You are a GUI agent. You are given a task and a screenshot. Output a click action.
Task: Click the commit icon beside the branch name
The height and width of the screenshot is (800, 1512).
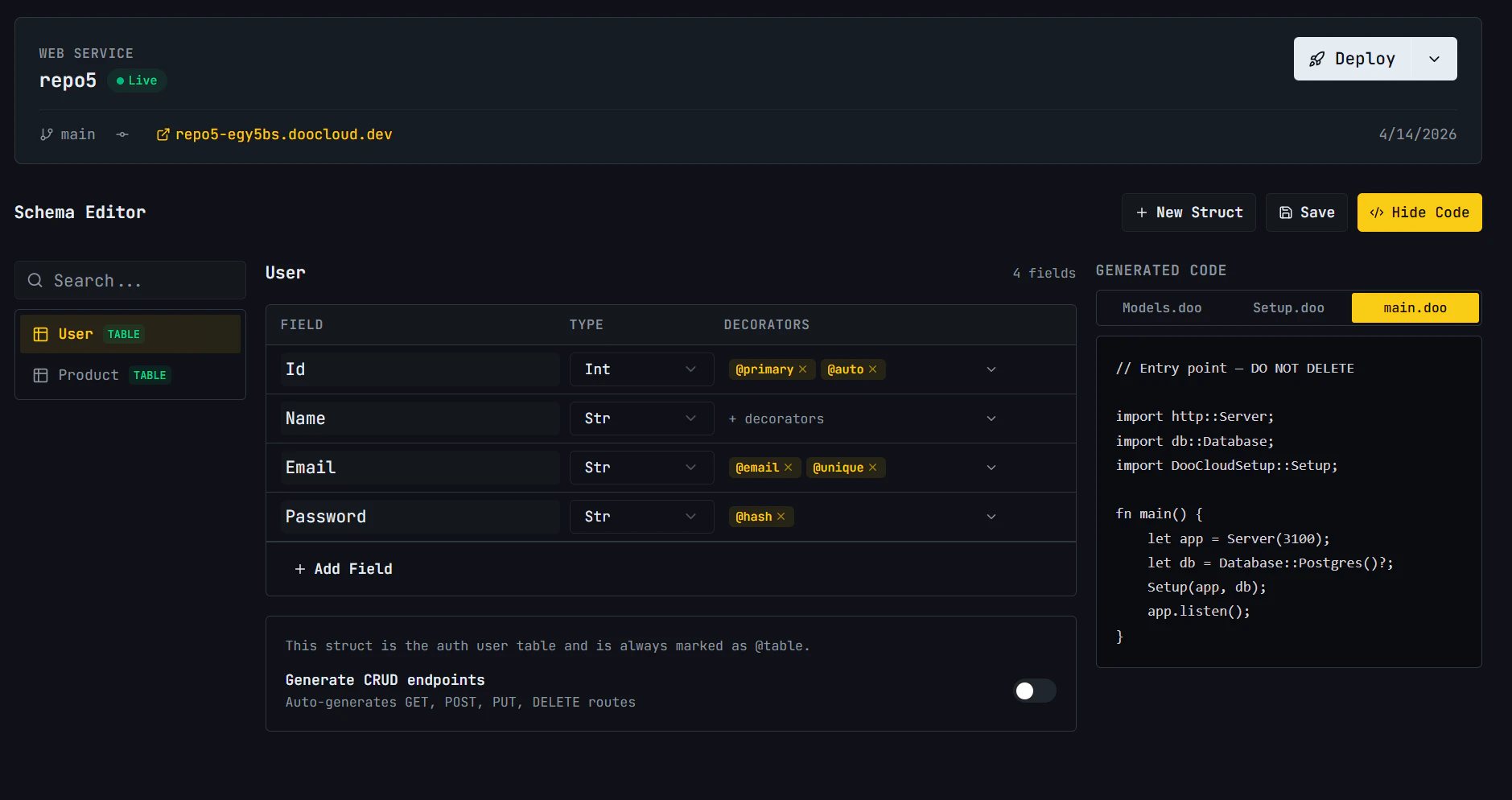(122, 134)
